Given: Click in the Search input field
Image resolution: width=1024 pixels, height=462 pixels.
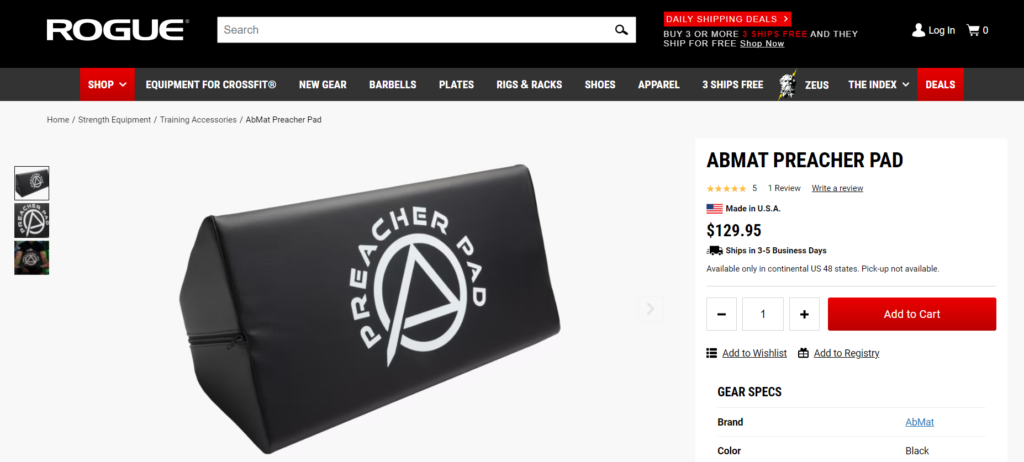Looking at the screenshot, I should tap(415, 29).
